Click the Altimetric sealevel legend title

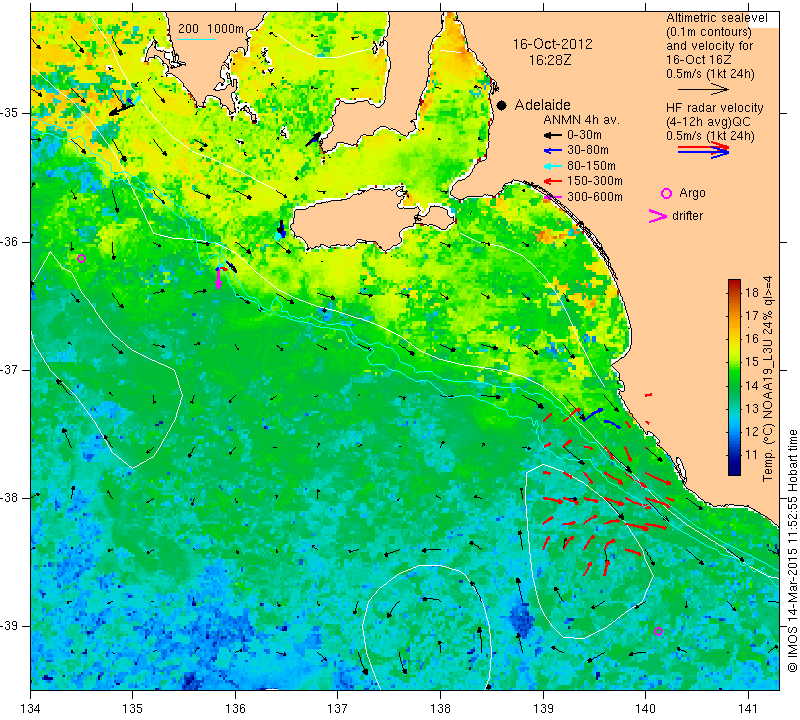tap(716, 18)
